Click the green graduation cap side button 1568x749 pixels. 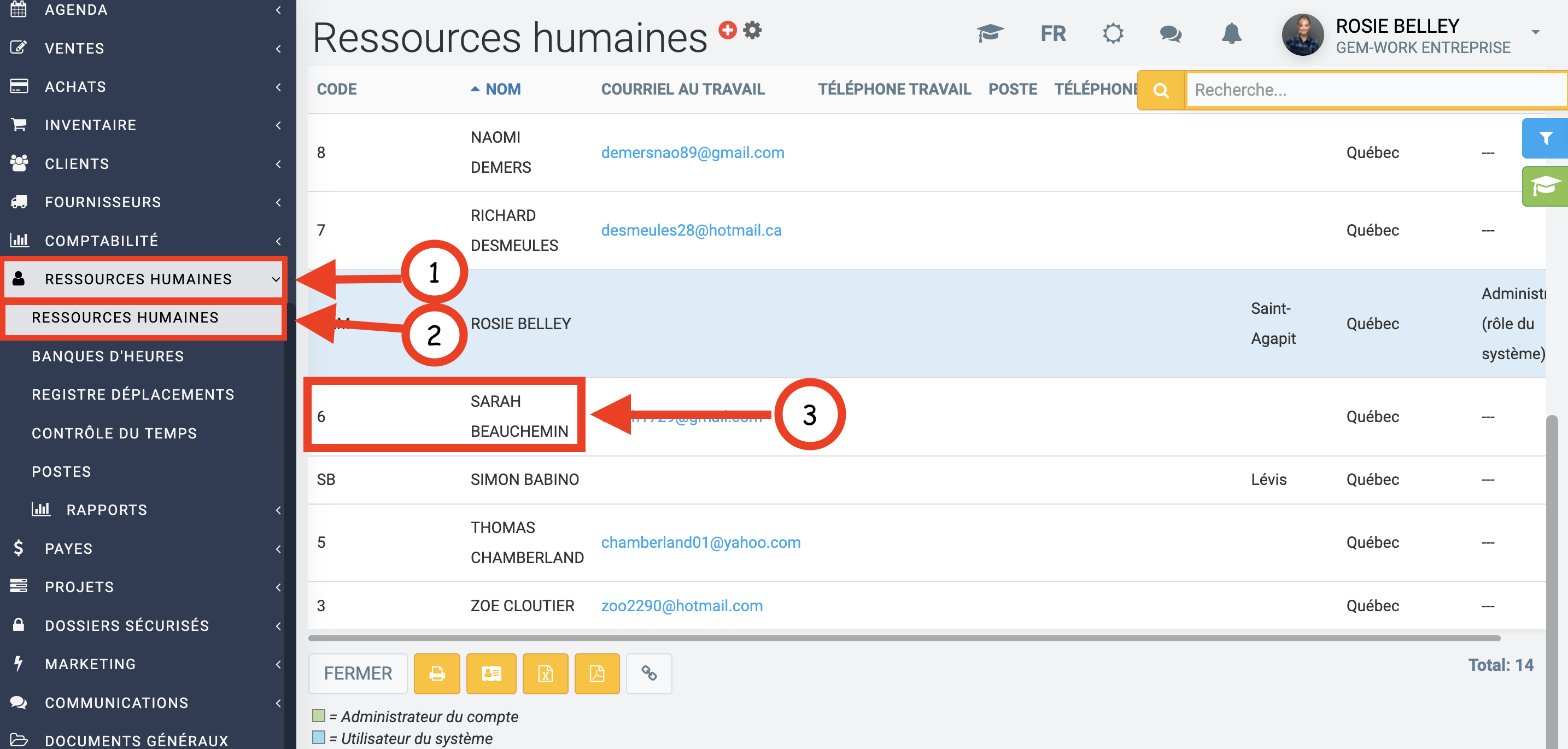pyautogui.click(x=1545, y=186)
